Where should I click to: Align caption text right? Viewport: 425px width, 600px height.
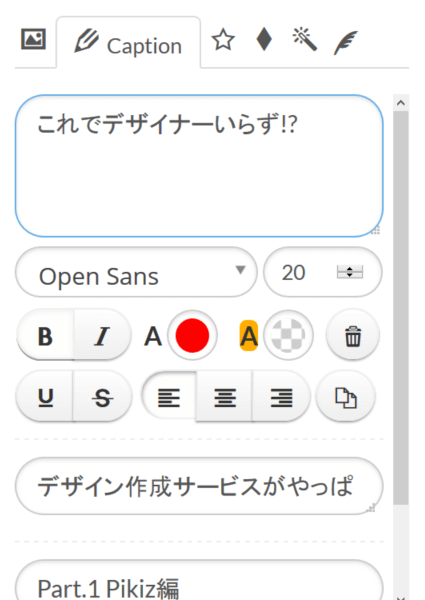[281, 397]
